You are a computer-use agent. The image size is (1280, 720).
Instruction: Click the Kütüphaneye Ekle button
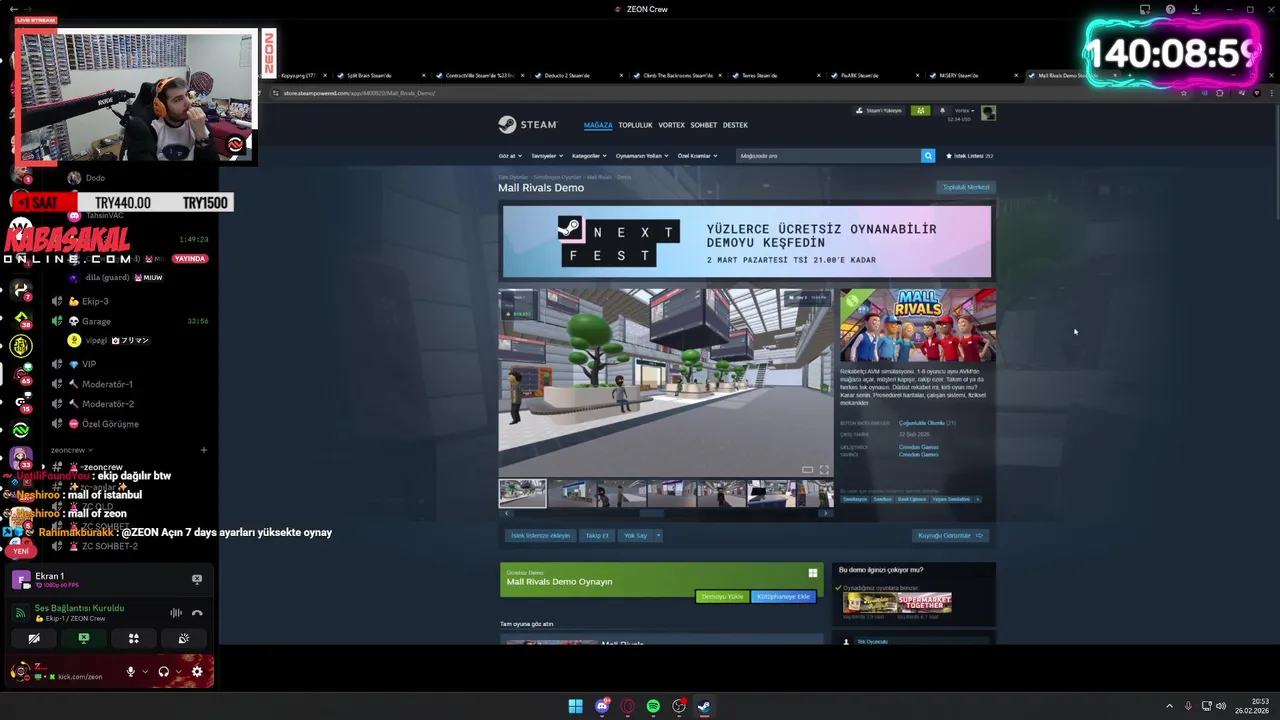[783, 596]
